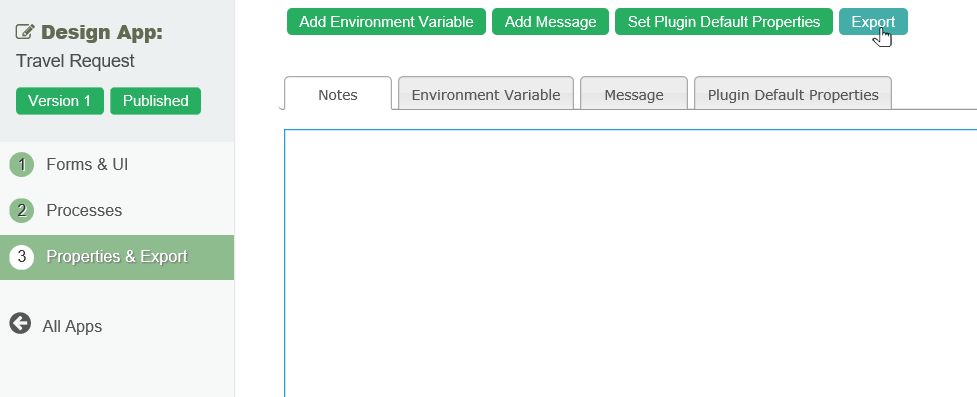Switch to the Message tab

(634, 94)
